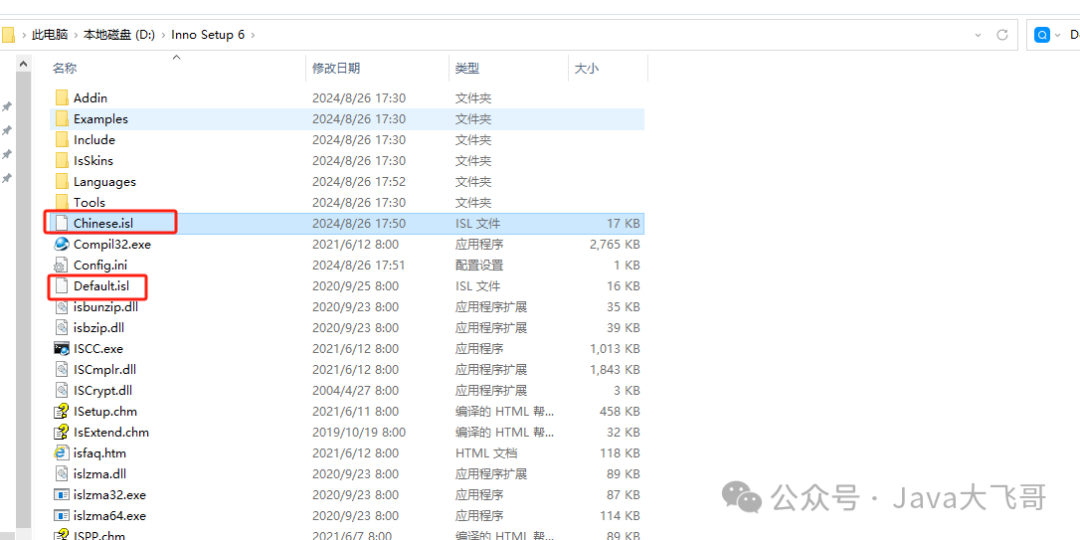Screen dimensions: 1080x540
Task: Select the file name Compil32.exe
Action: 112,244
